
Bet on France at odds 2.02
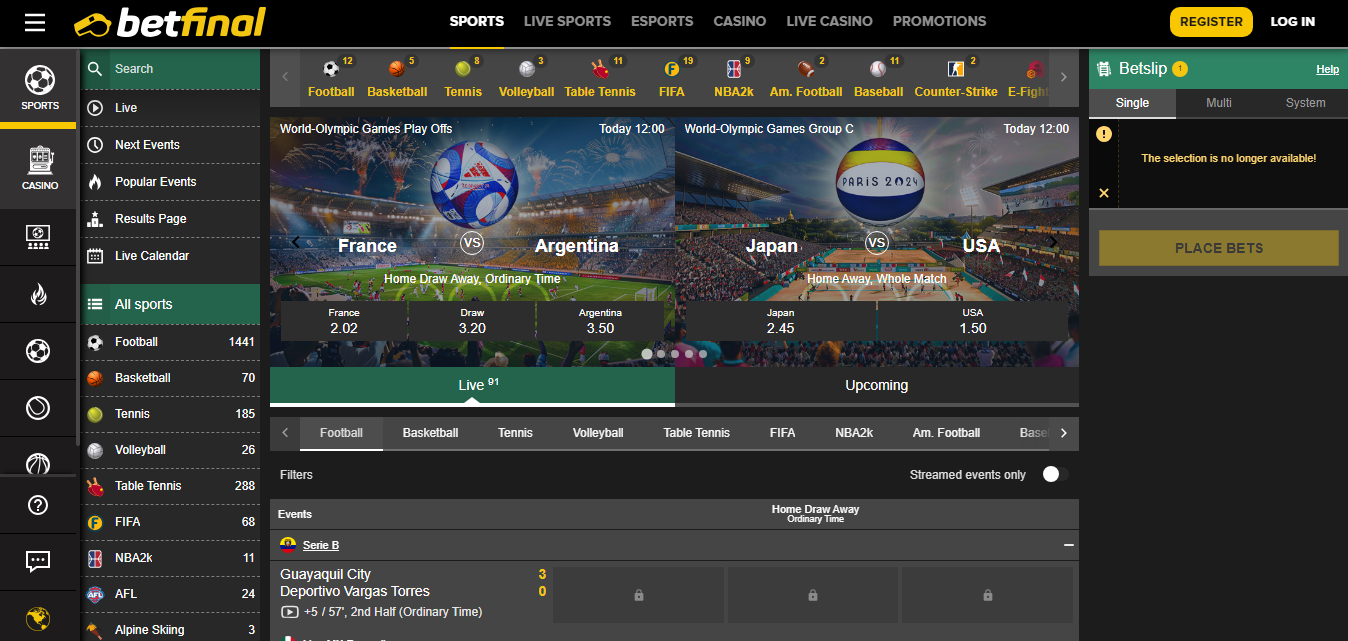pos(343,321)
